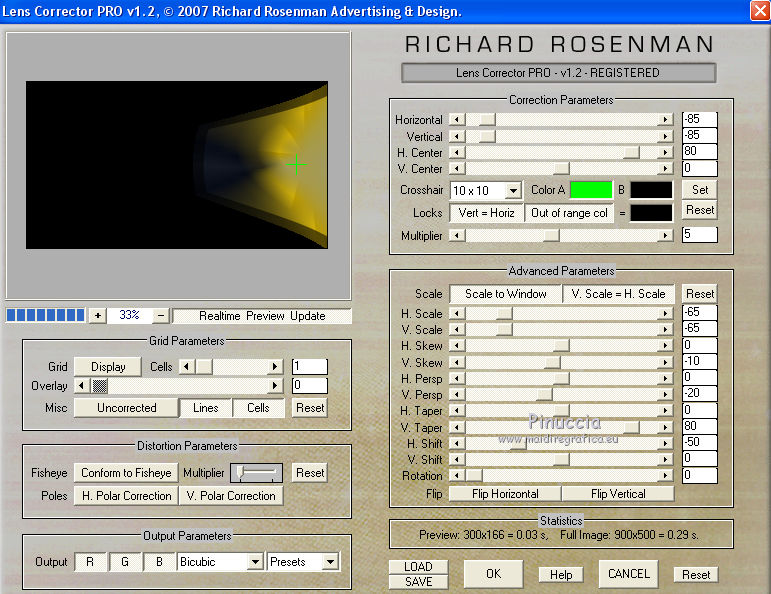Click right arrow of Grid Cells slider
Viewport: 771px width, 594px height.
point(276,367)
